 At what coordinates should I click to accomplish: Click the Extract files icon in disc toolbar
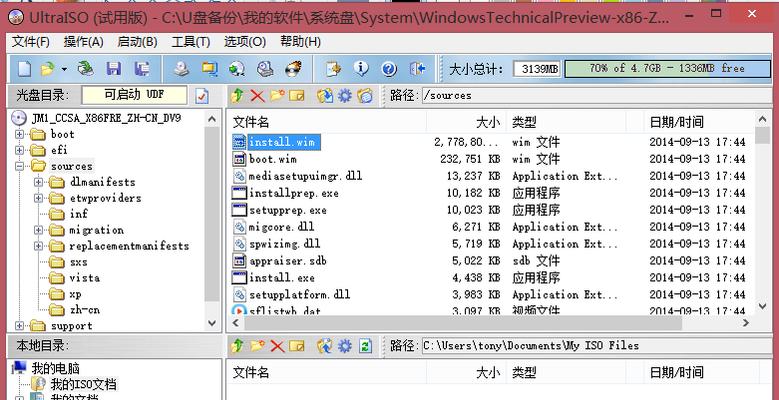324,95
